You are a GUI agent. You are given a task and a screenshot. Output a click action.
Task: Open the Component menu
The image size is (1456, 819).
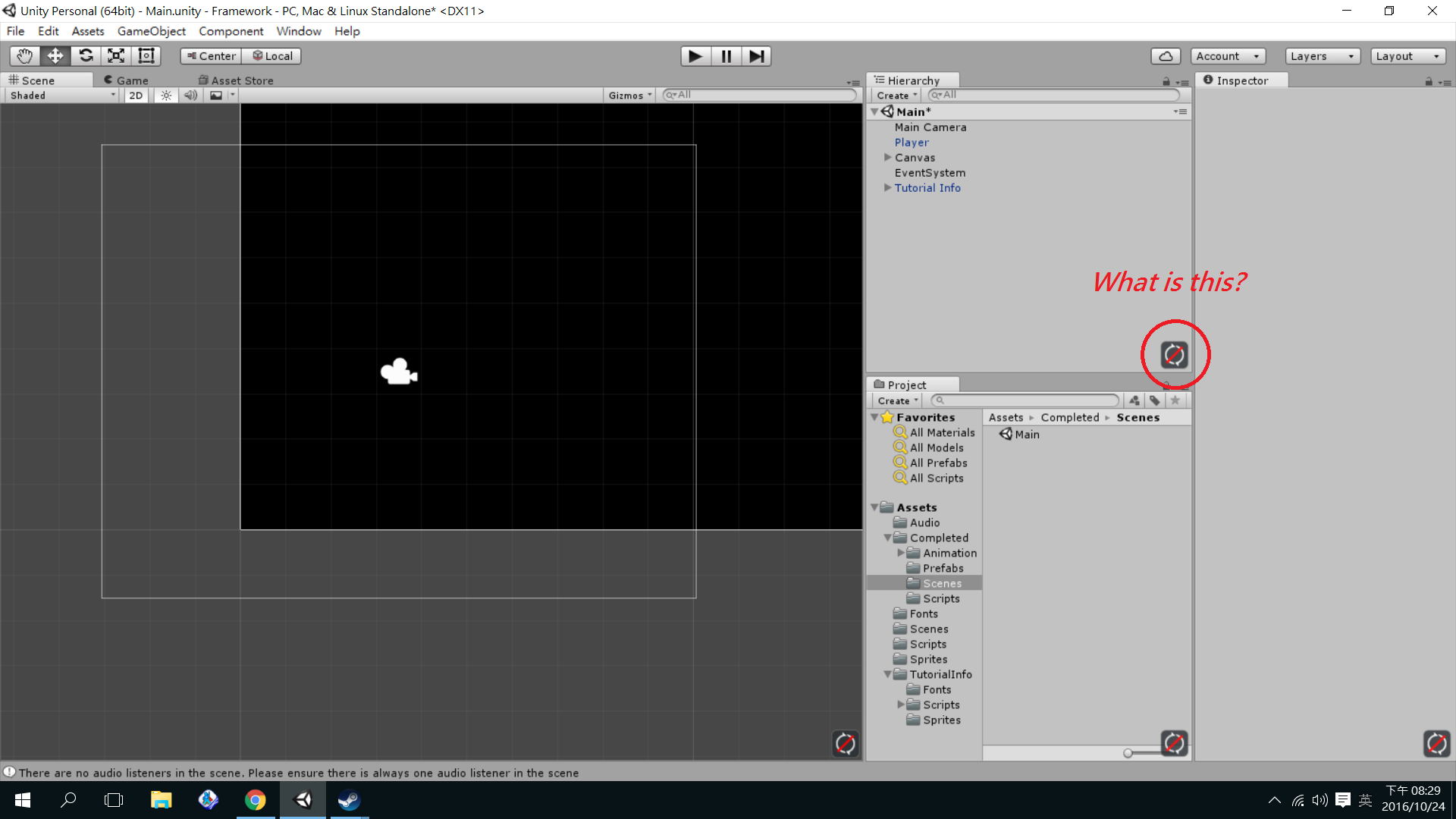(231, 31)
